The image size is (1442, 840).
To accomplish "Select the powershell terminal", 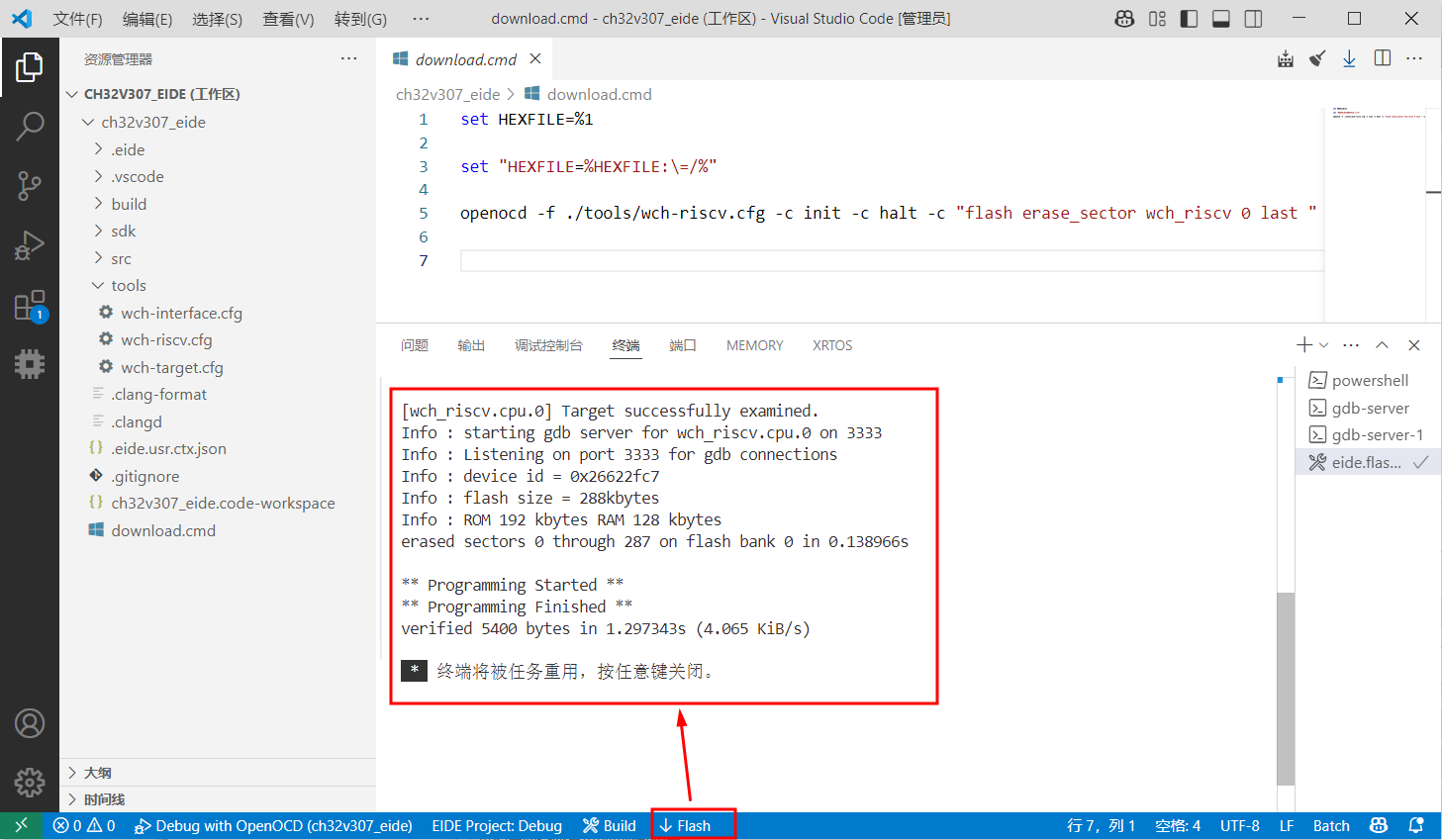I will click(x=1368, y=380).
